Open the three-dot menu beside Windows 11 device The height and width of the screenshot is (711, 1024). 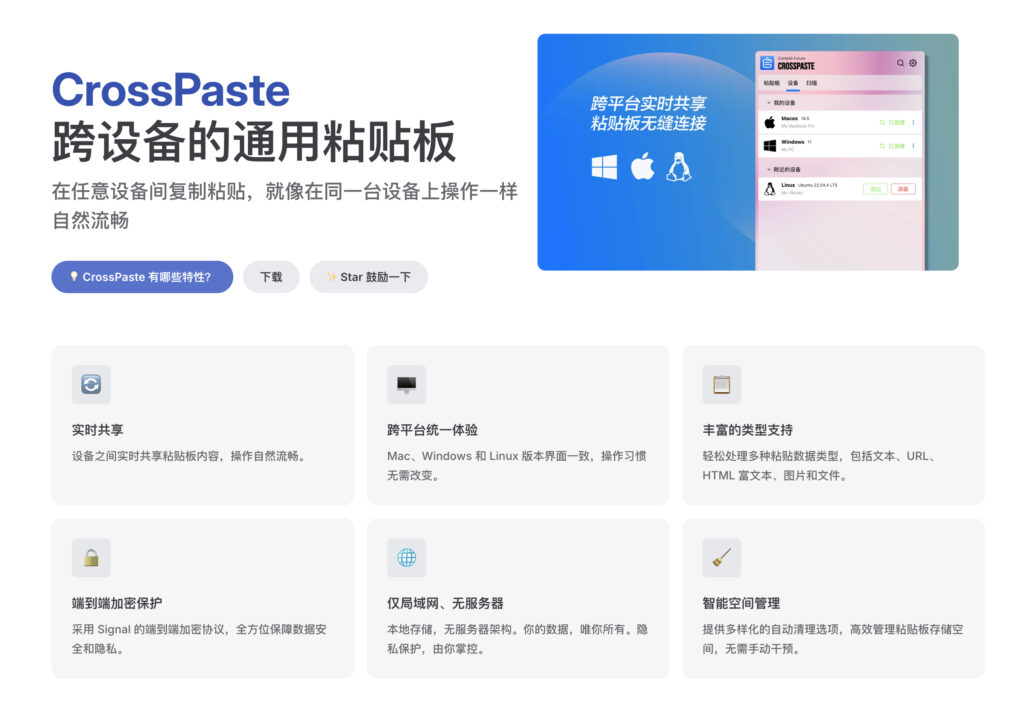(x=913, y=146)
